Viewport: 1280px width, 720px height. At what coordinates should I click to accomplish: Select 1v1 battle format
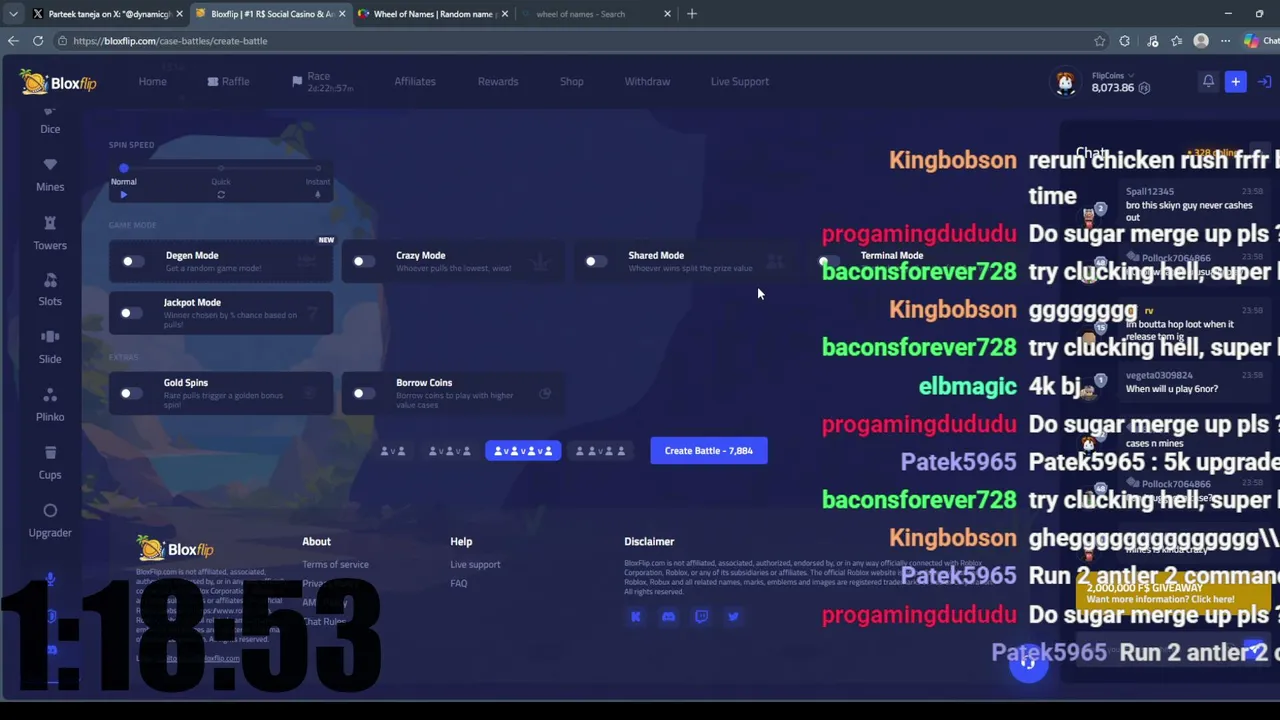393,451
